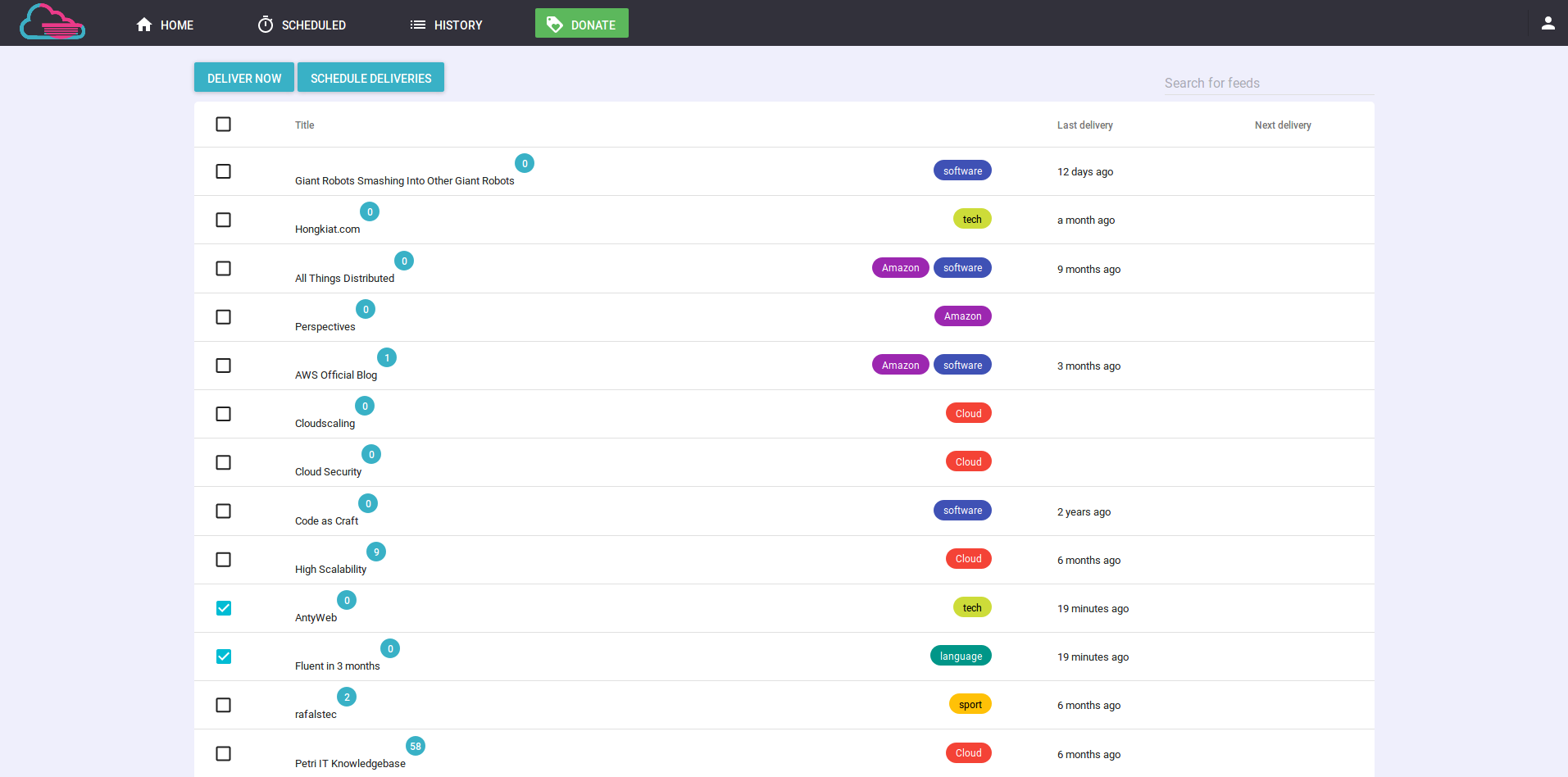Image resolution: width=1568 pixels, height=777 pixels.
Task: Click software tag on AWS Official Blog row
Action: pyautogui.click(x=962, y=365)
